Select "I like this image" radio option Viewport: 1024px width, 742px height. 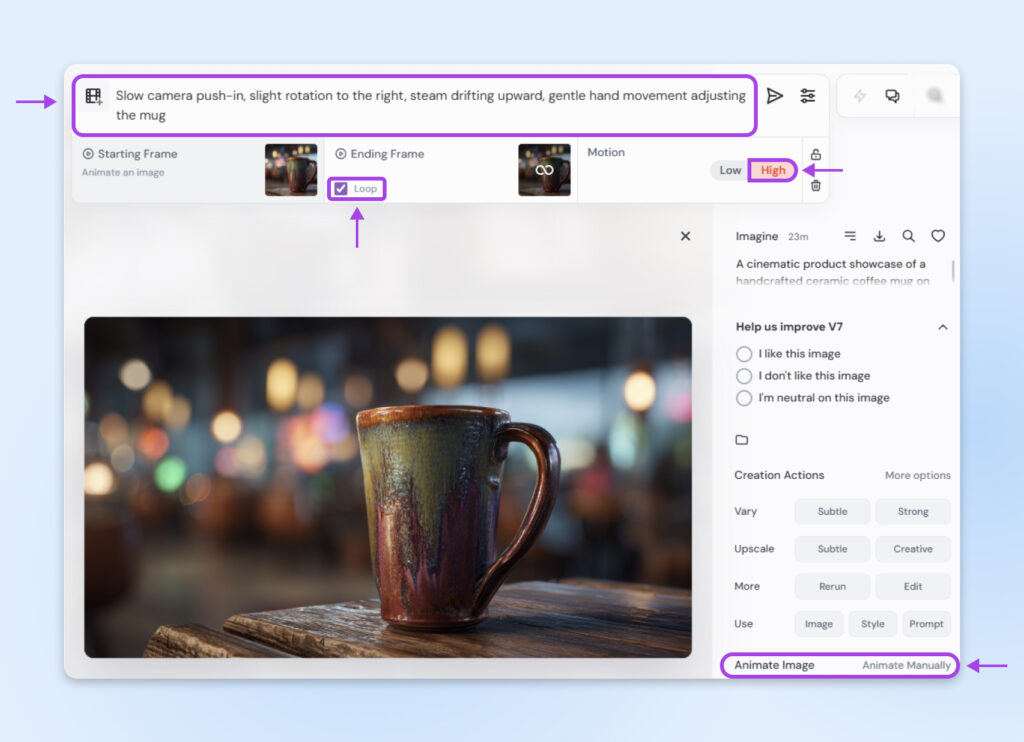coord(744,354)
